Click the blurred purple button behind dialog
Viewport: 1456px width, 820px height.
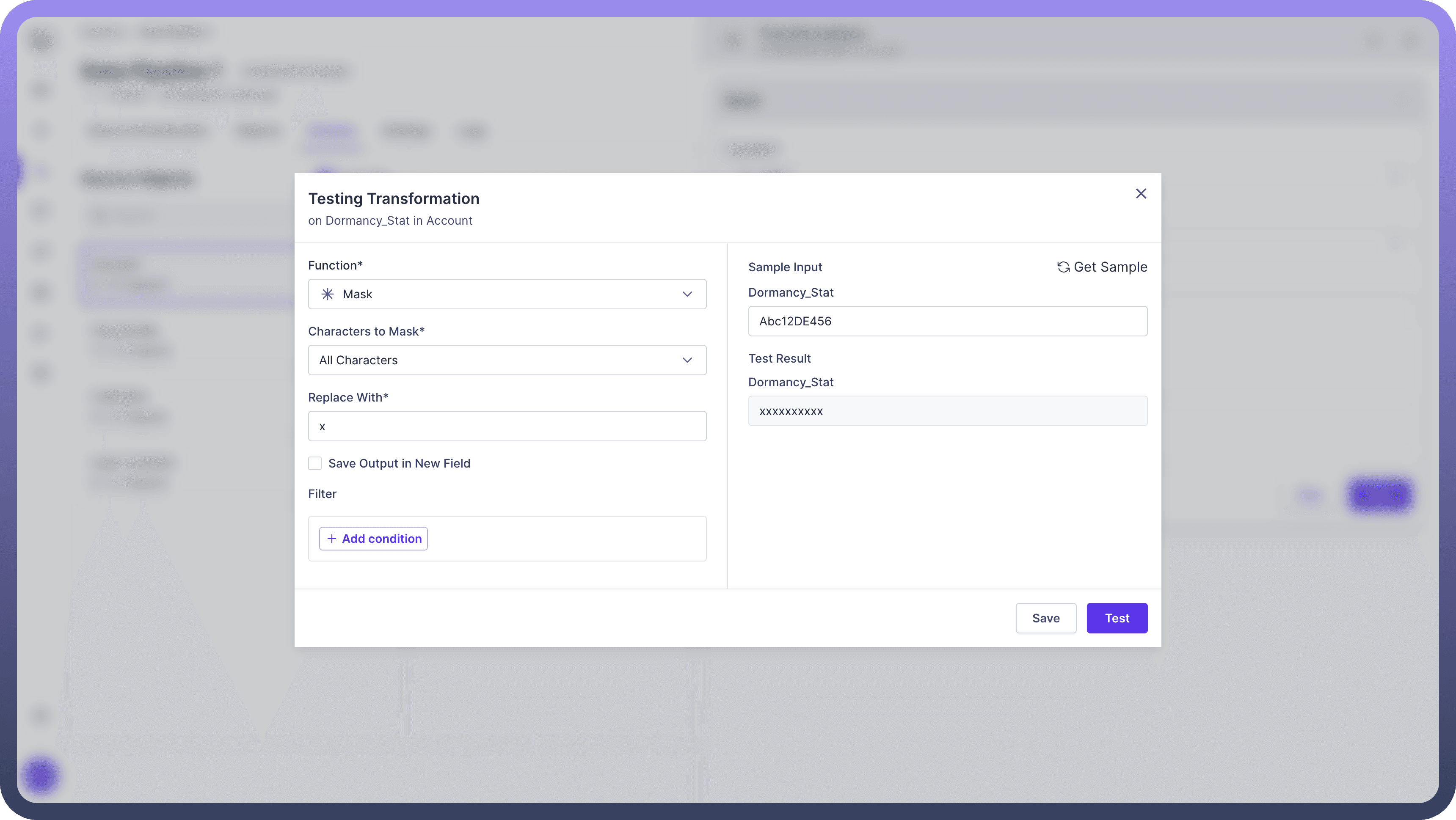[x=1380, y=495]
